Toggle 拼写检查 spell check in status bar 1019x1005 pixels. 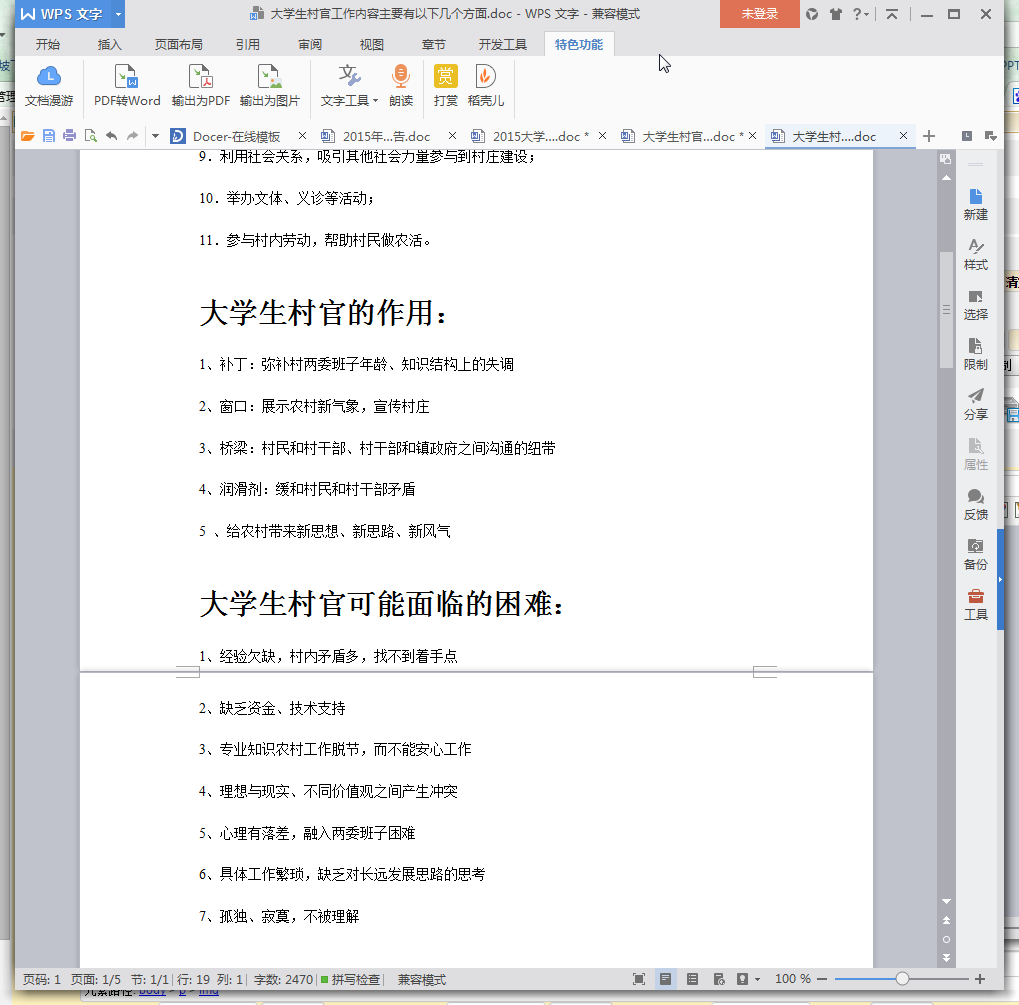(350, 979)
